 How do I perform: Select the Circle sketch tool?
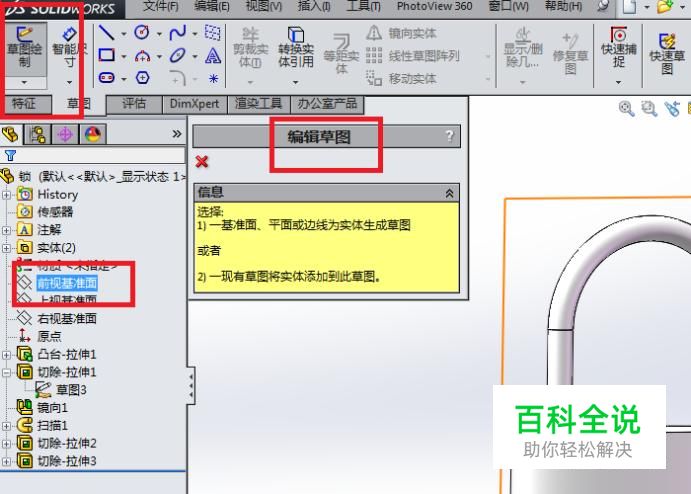click(x=142, y=33)
